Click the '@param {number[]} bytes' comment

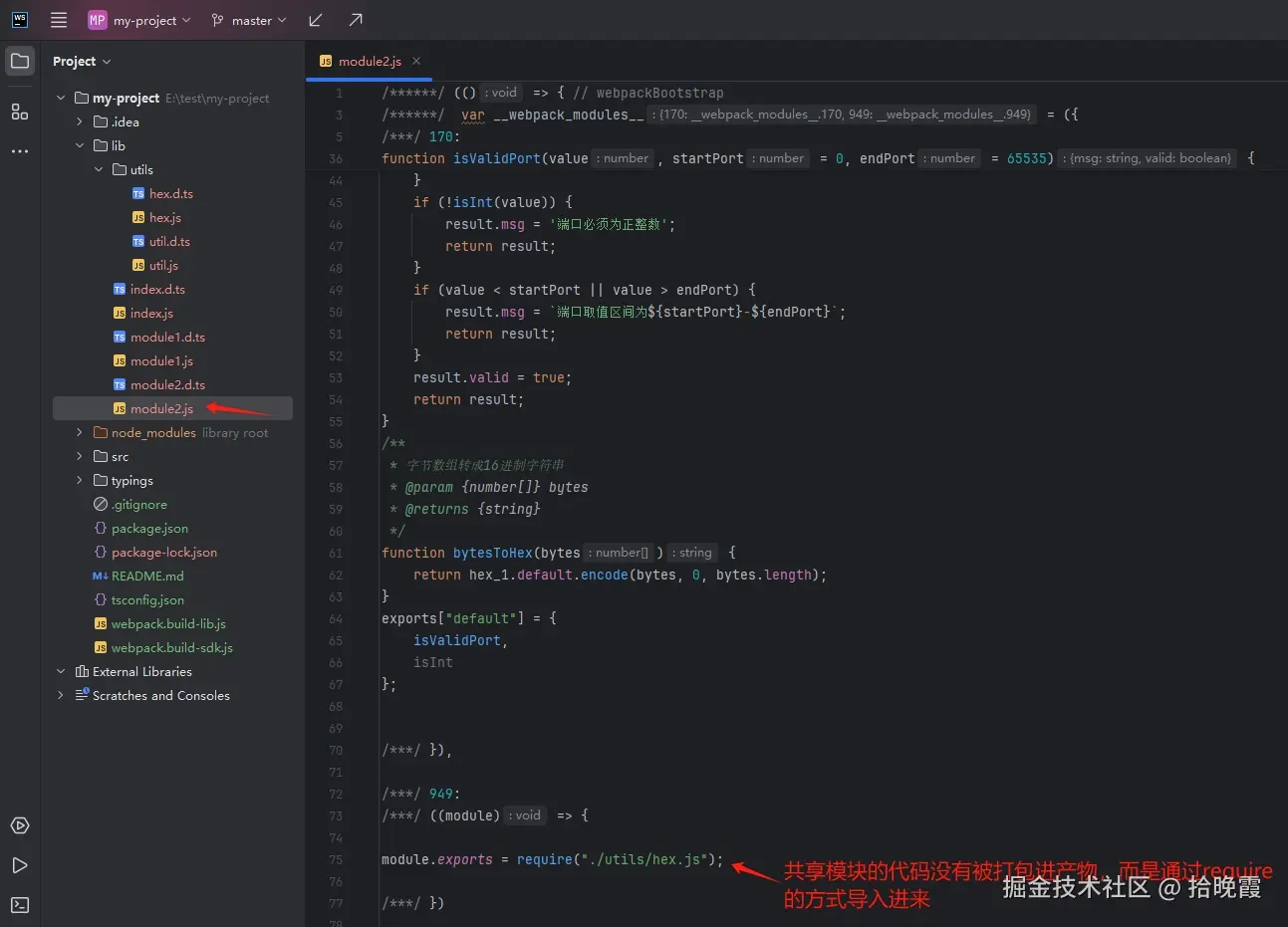point(496,487)
